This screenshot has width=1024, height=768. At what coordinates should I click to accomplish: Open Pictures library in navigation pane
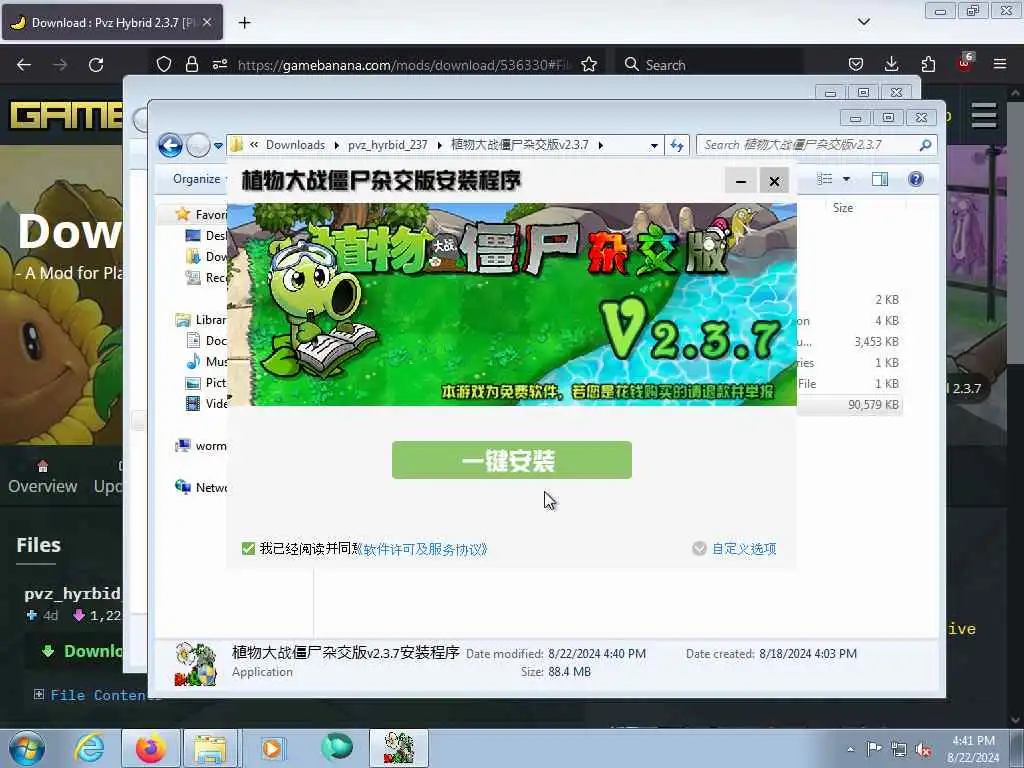click(206, 382)
